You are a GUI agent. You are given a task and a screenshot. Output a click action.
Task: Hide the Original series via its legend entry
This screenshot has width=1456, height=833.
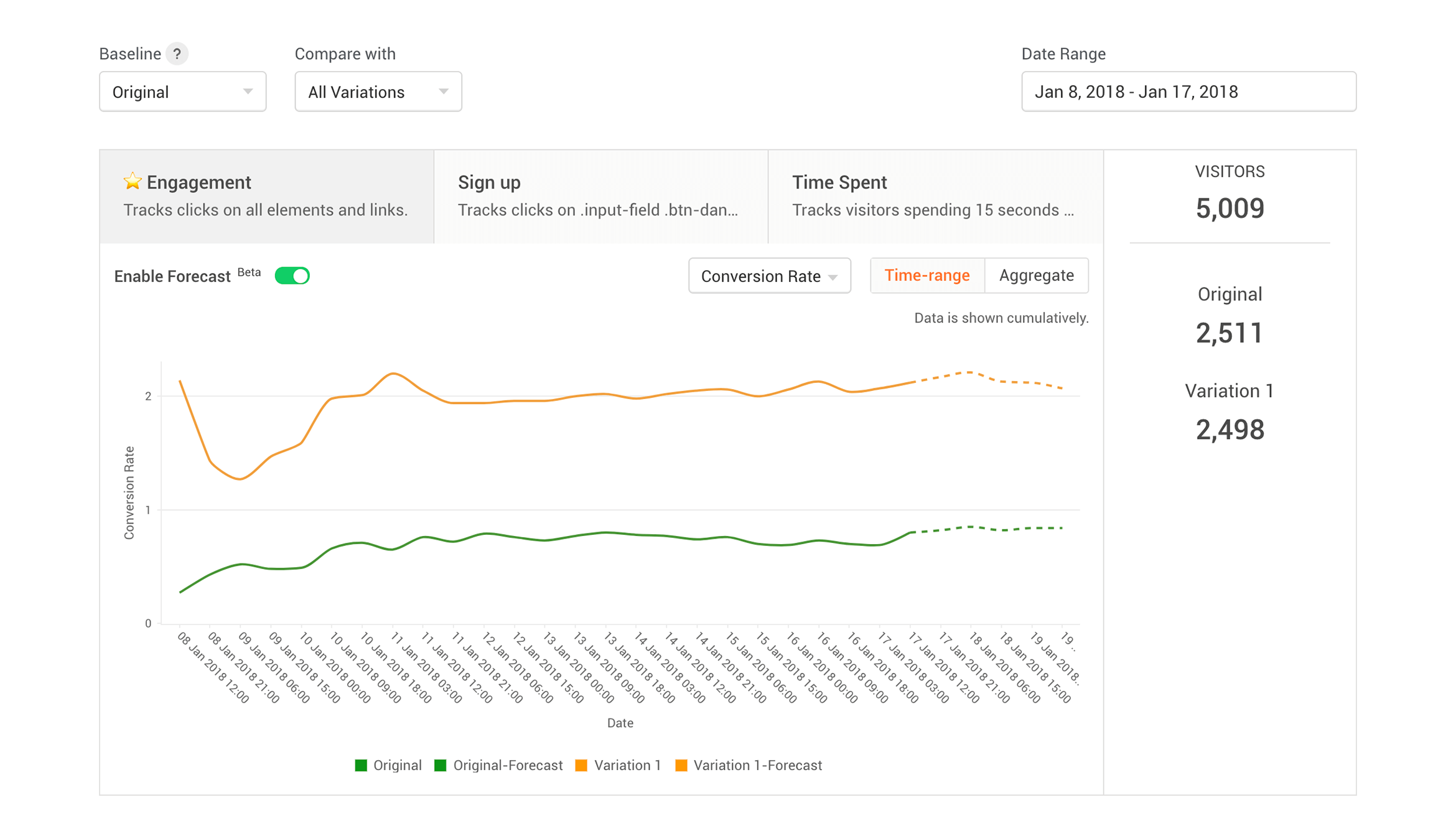click(396, 765)
